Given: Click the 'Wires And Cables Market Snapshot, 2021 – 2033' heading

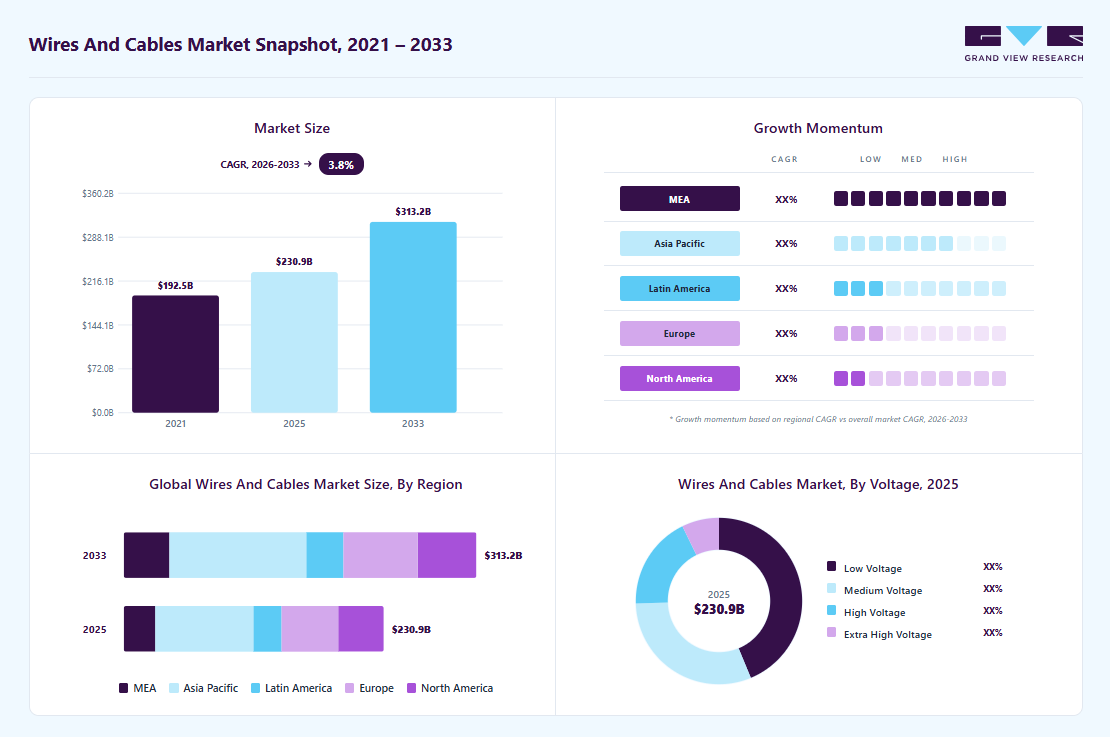Looking at the screenshot, I should point(241,45).
